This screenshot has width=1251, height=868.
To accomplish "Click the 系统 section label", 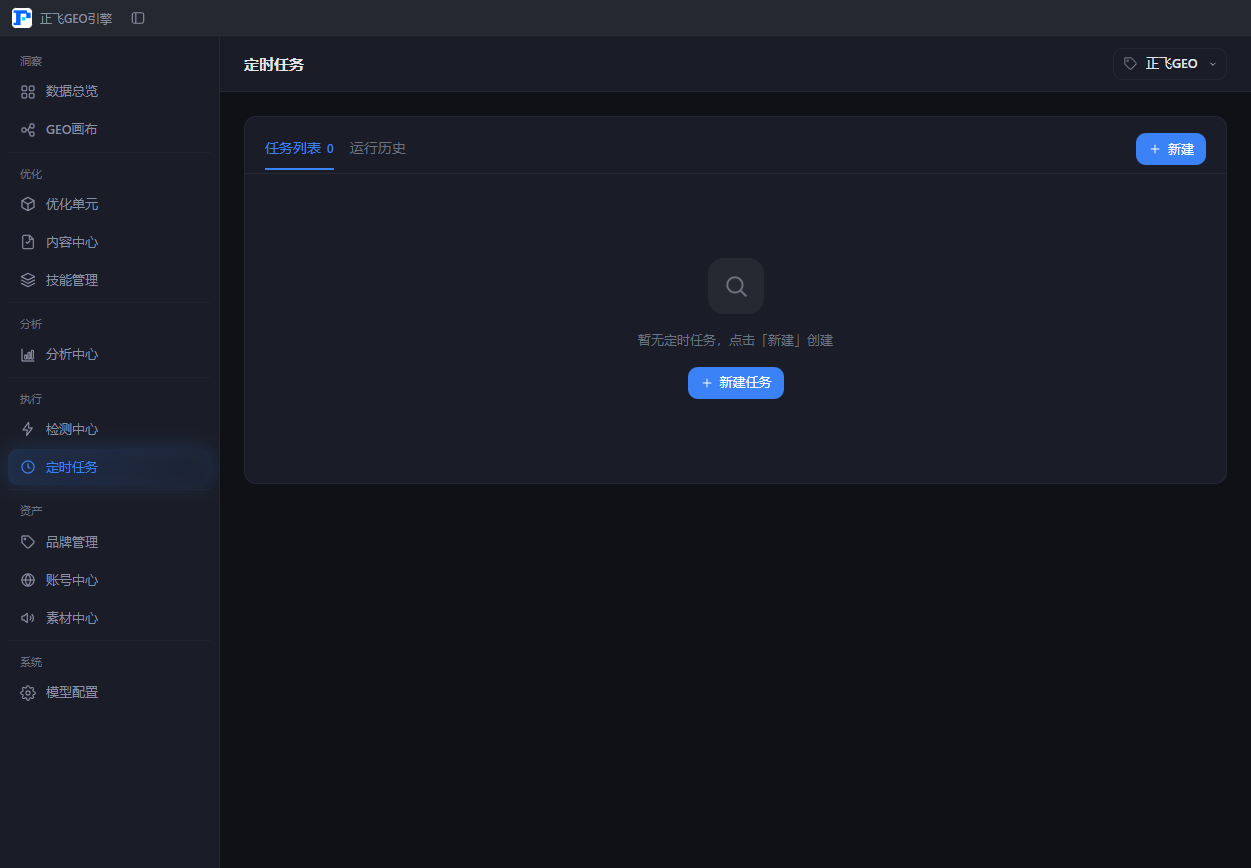I will pos(31,662).
